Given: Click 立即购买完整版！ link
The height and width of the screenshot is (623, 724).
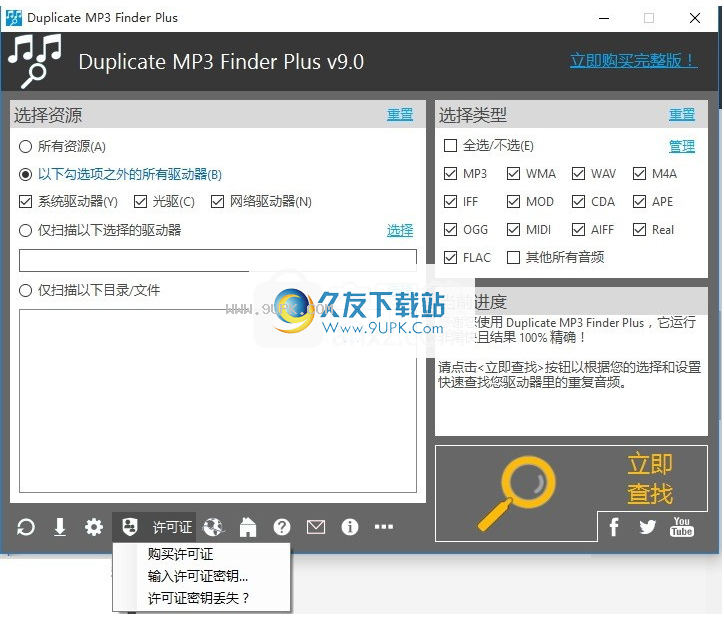Looking at the screenshot, I should pos(634,60).
